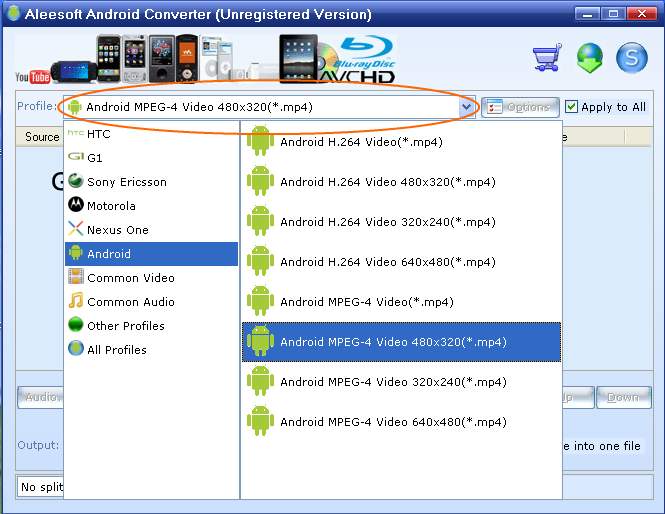Click the Other Profiles green ball icon
The height and width of the screenshot is (514, 665).
(75, 324)
